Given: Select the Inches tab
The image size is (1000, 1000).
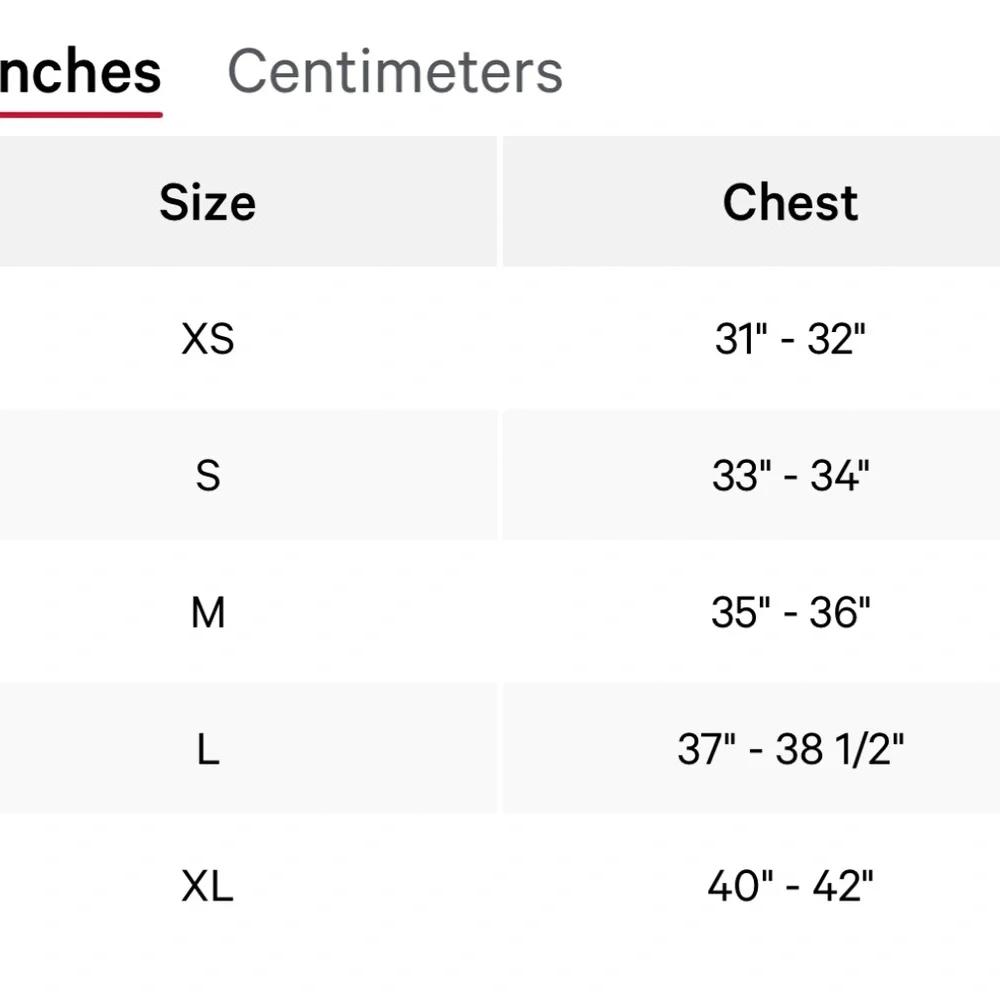Looking at the screenshot, I should tap(80, 72).
